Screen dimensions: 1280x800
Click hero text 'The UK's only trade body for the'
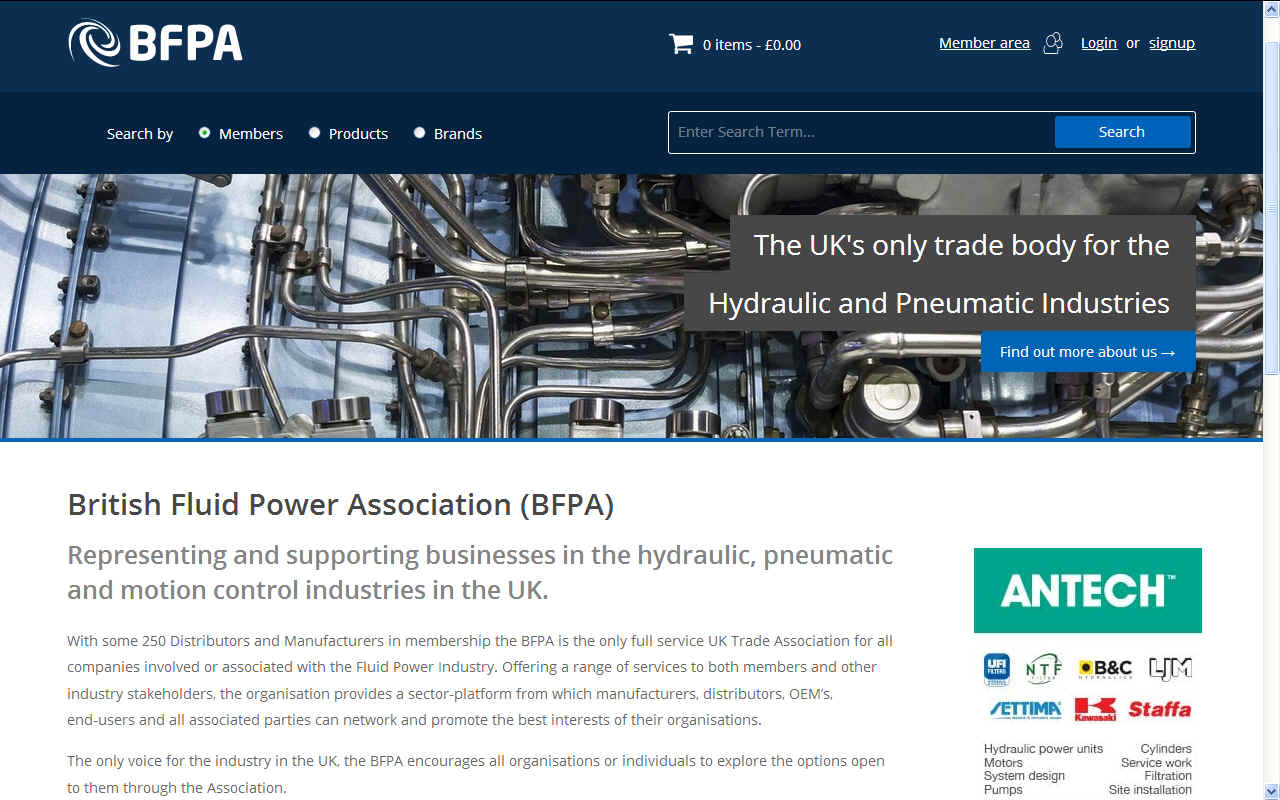click(x=961, y=245)
